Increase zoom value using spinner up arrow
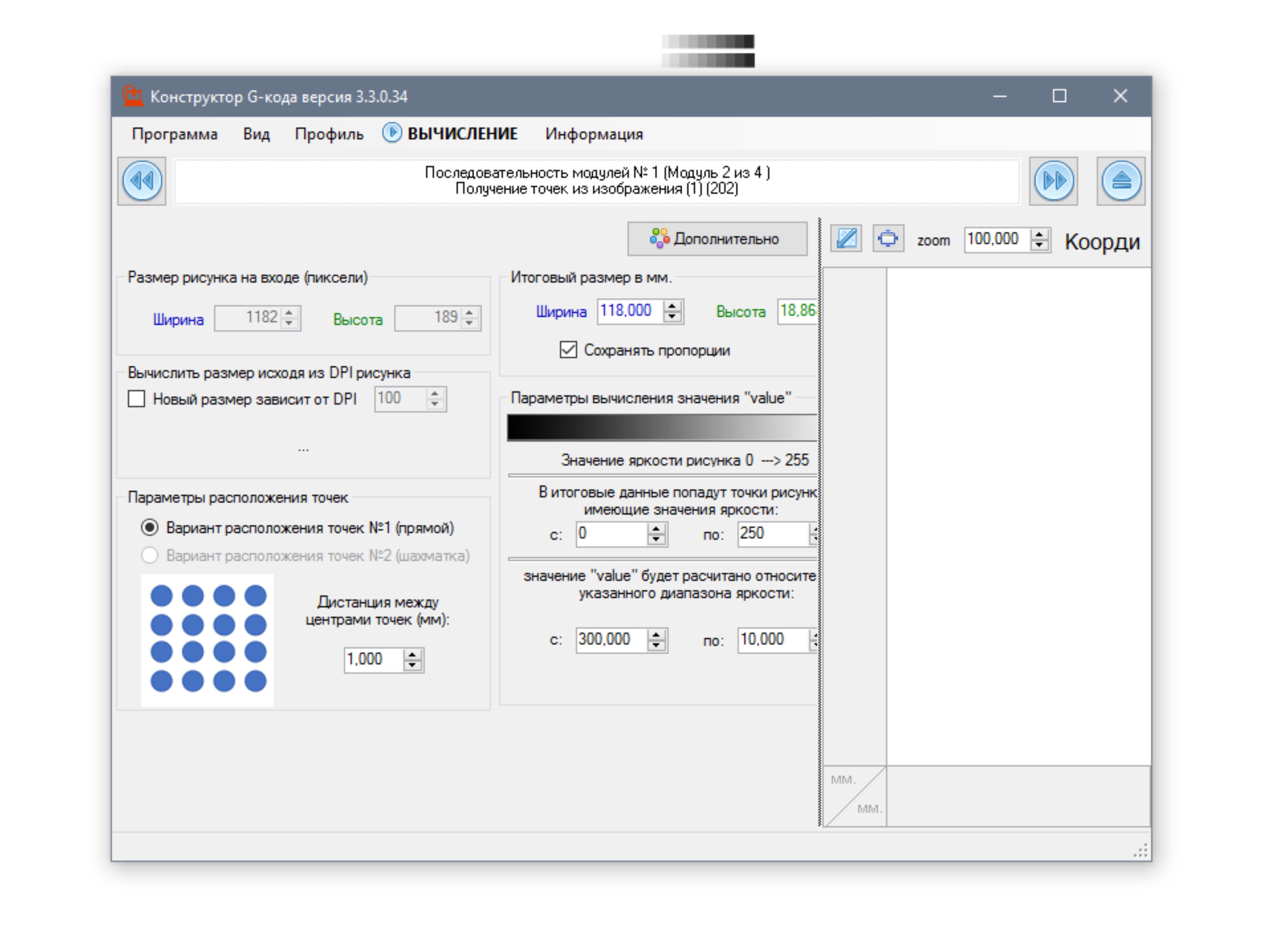1275x952 pixels. 1039,234
